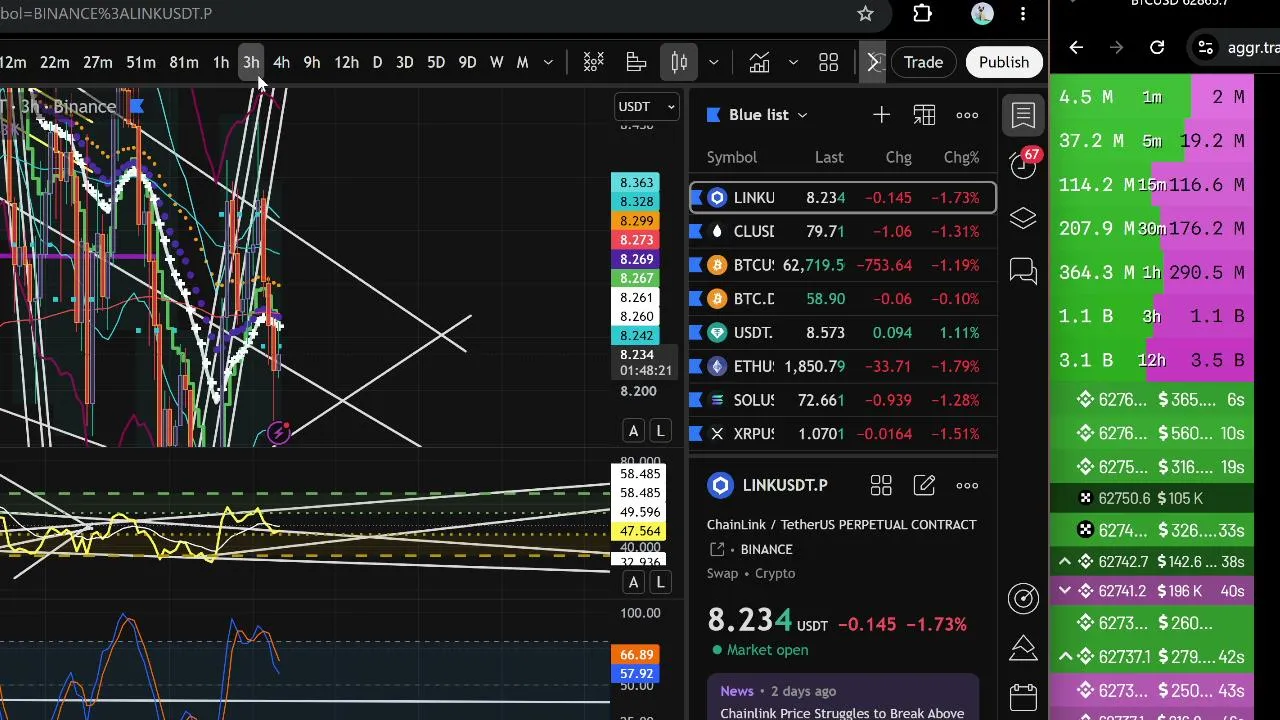
Task: Select the volume profile bars chart icon
Action: [x=636, y=62]
